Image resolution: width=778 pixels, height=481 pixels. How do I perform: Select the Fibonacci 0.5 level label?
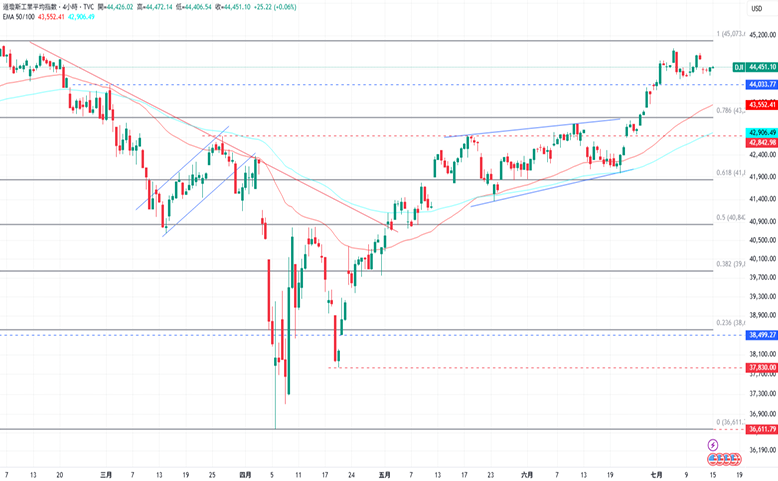pyautogui.click(x=730, y=217)
